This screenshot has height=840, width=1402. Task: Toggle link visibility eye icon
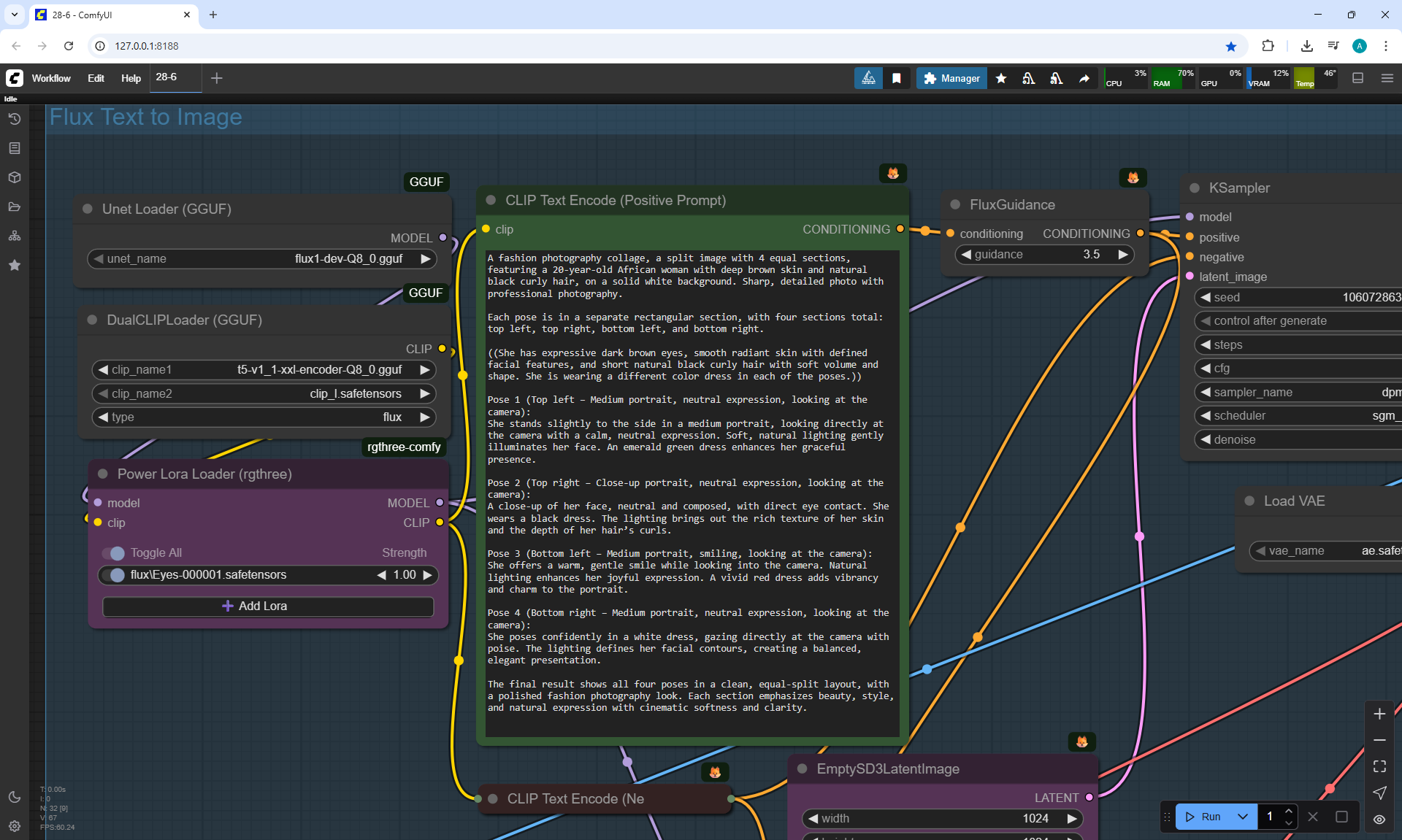1379,820
